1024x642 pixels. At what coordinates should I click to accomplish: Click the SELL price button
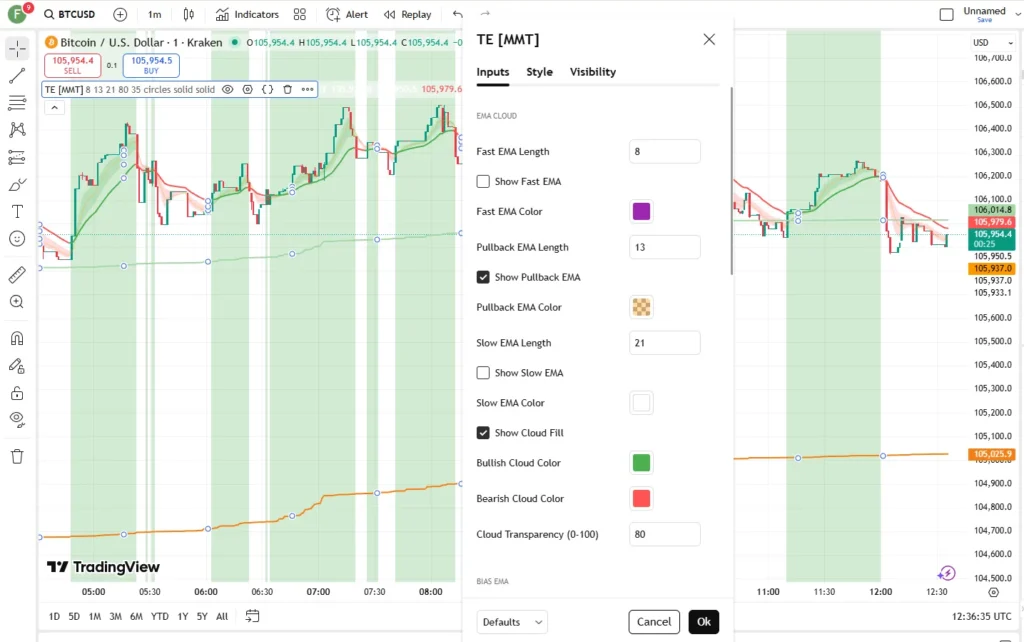tap(72, 65)
